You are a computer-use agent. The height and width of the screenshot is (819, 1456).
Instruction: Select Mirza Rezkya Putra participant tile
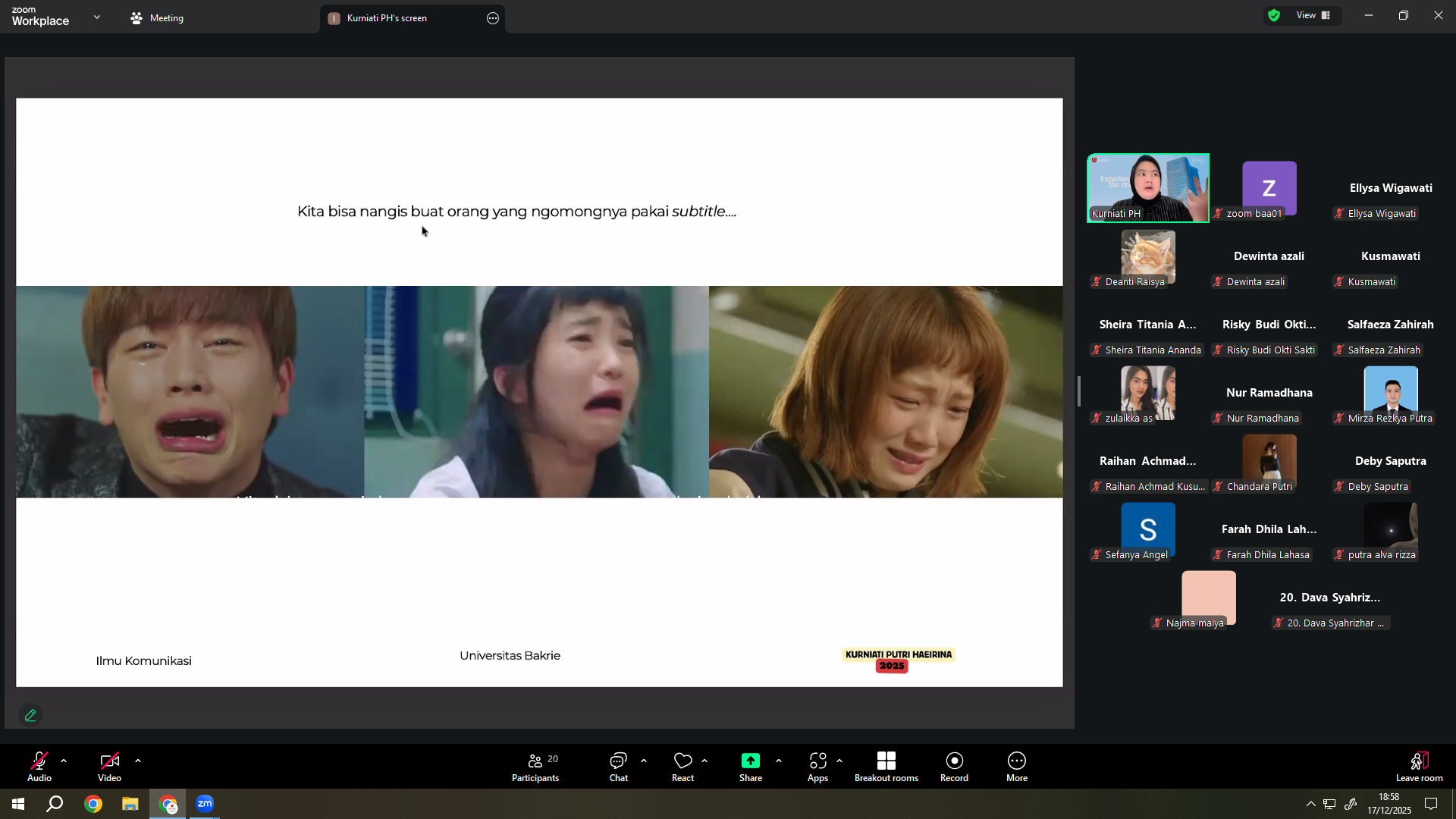coord(1391,393)
